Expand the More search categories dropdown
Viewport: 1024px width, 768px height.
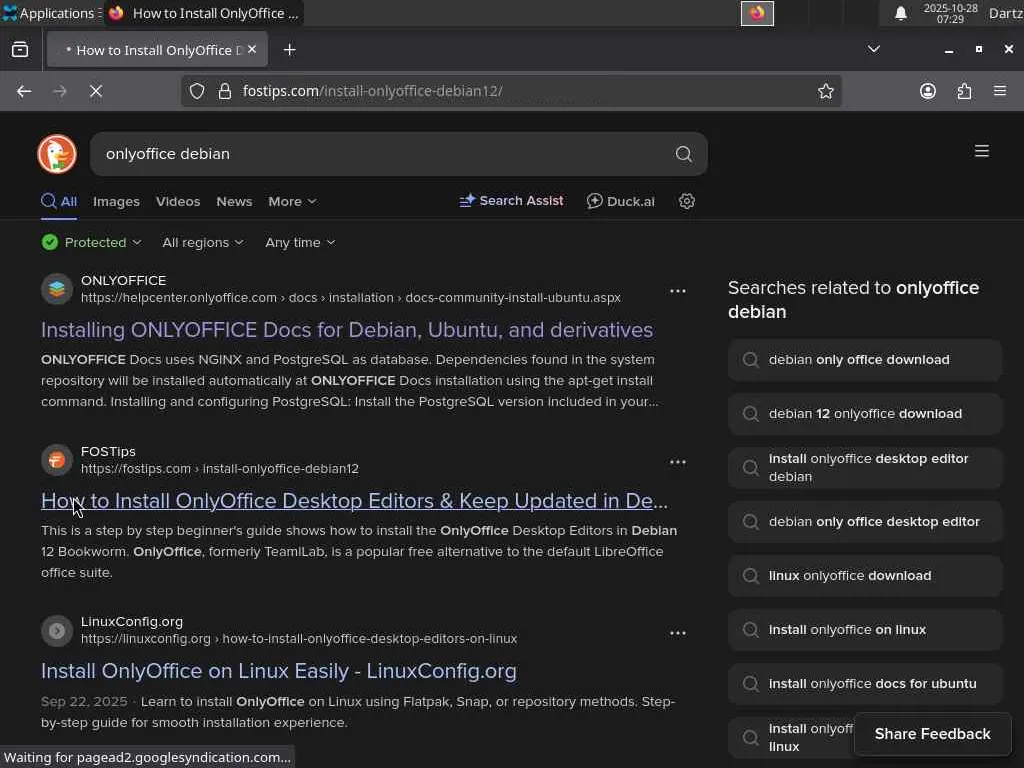(x=292, y=202)
